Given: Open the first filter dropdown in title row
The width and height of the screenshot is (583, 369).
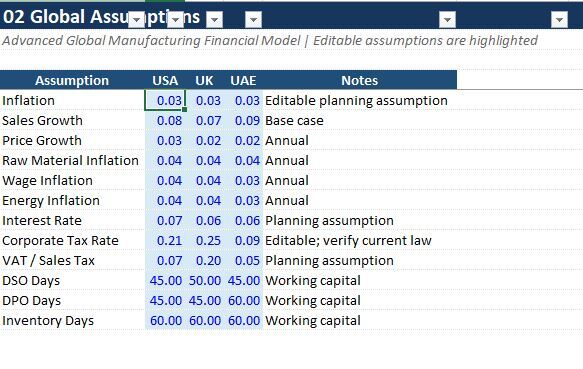Looking at the screenshot, I should [x=136, y=20].
